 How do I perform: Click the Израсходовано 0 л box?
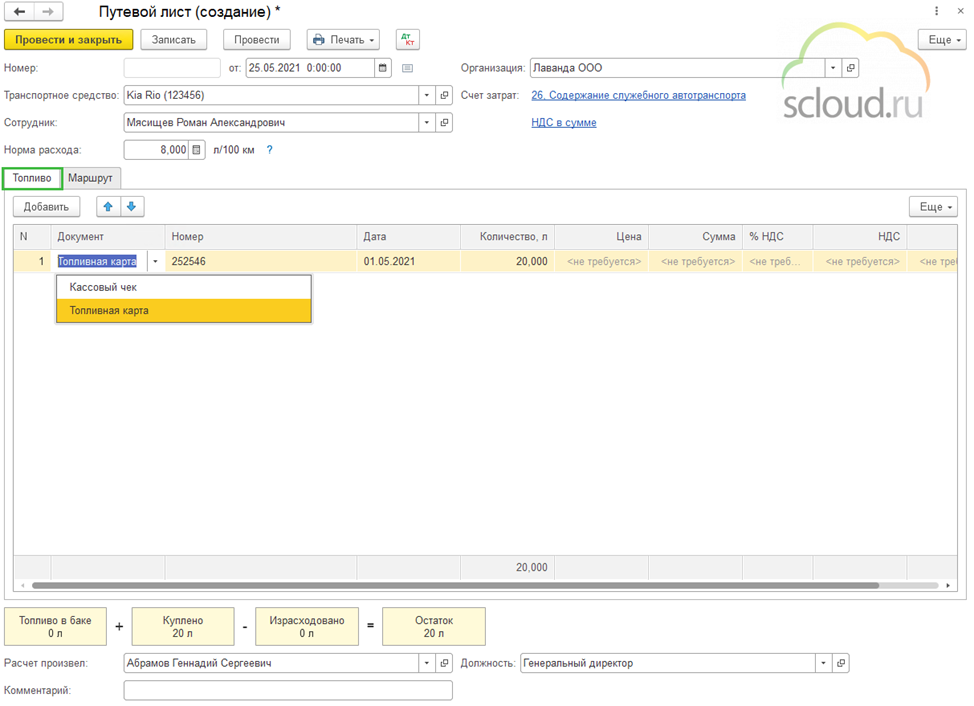click(x=307, y=627)
